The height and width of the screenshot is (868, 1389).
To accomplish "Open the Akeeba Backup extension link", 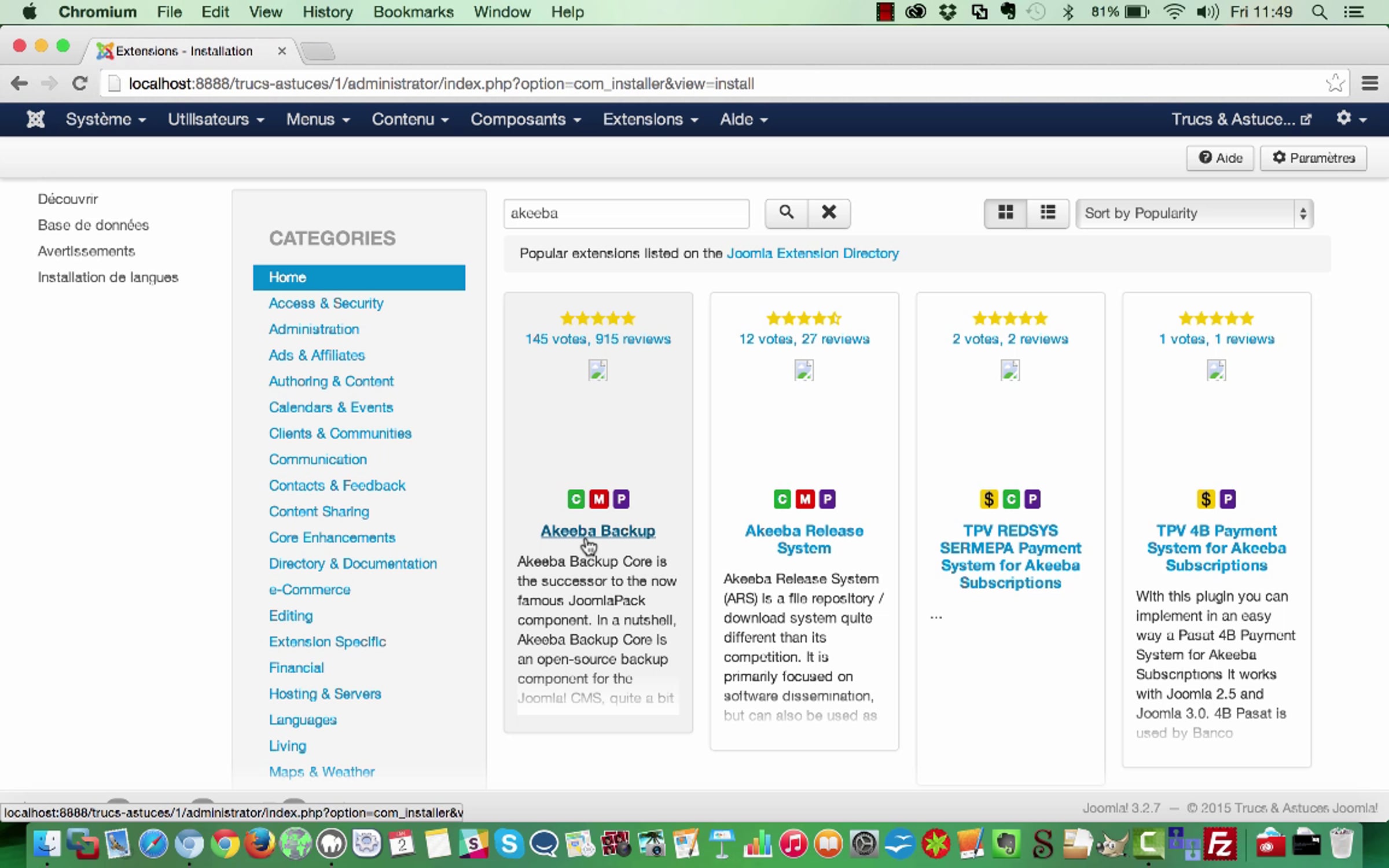I will [597, 531].
